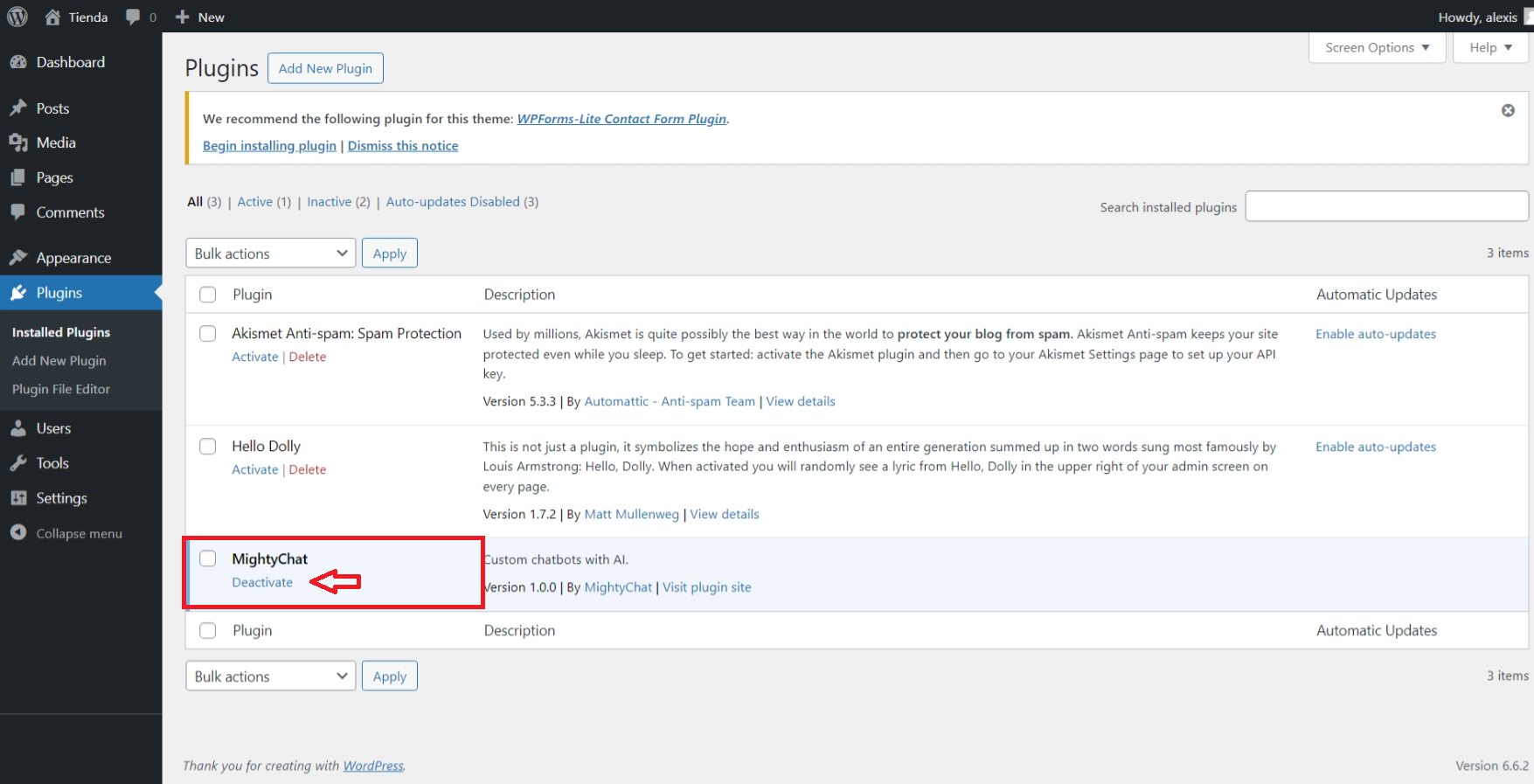Click the Collapse menu arrow icon
The image size is (1534, 784).
[18, 532]
